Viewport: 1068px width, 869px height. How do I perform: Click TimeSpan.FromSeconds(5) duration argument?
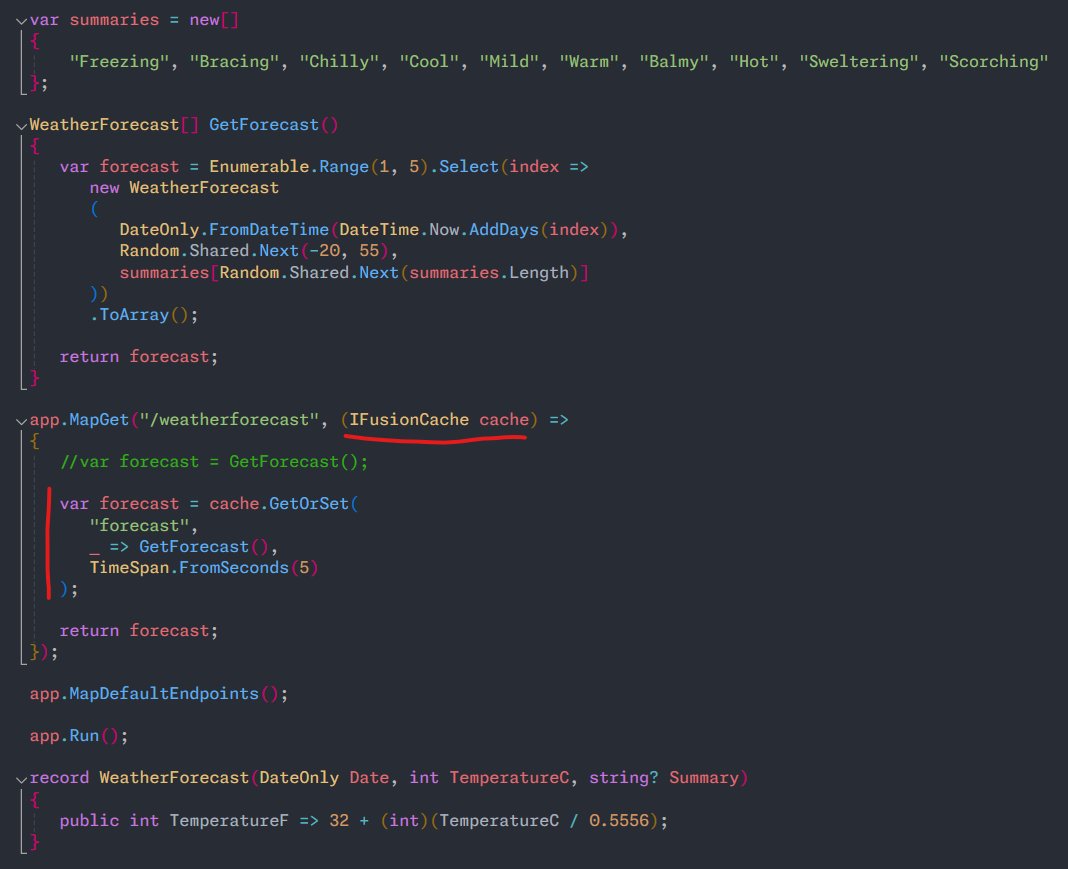tap(204, 568)
